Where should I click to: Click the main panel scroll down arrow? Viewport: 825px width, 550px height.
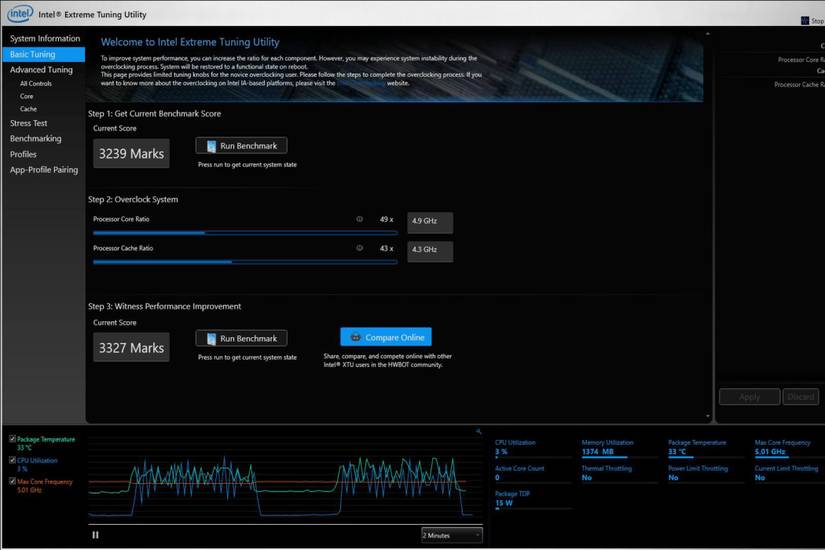[708, 416]
